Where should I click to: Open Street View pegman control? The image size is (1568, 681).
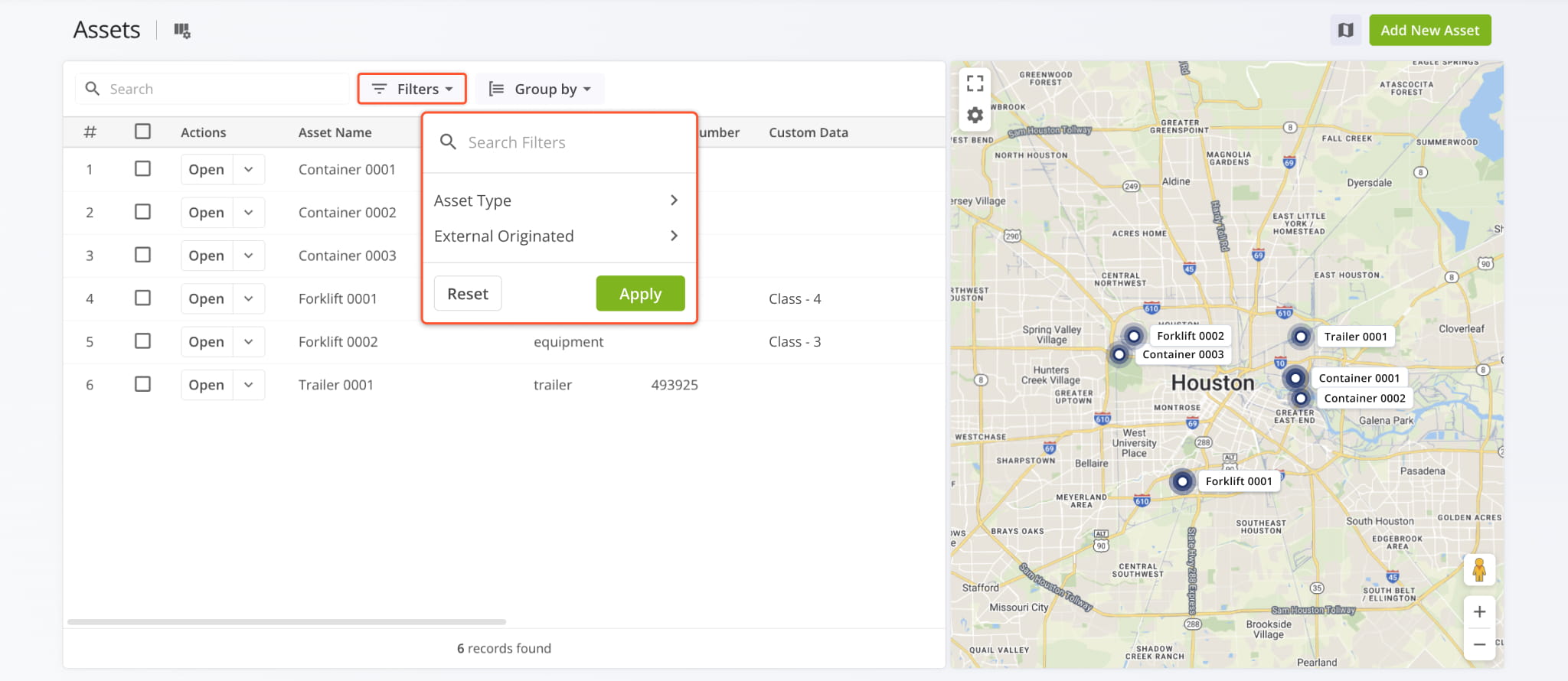1479,570
